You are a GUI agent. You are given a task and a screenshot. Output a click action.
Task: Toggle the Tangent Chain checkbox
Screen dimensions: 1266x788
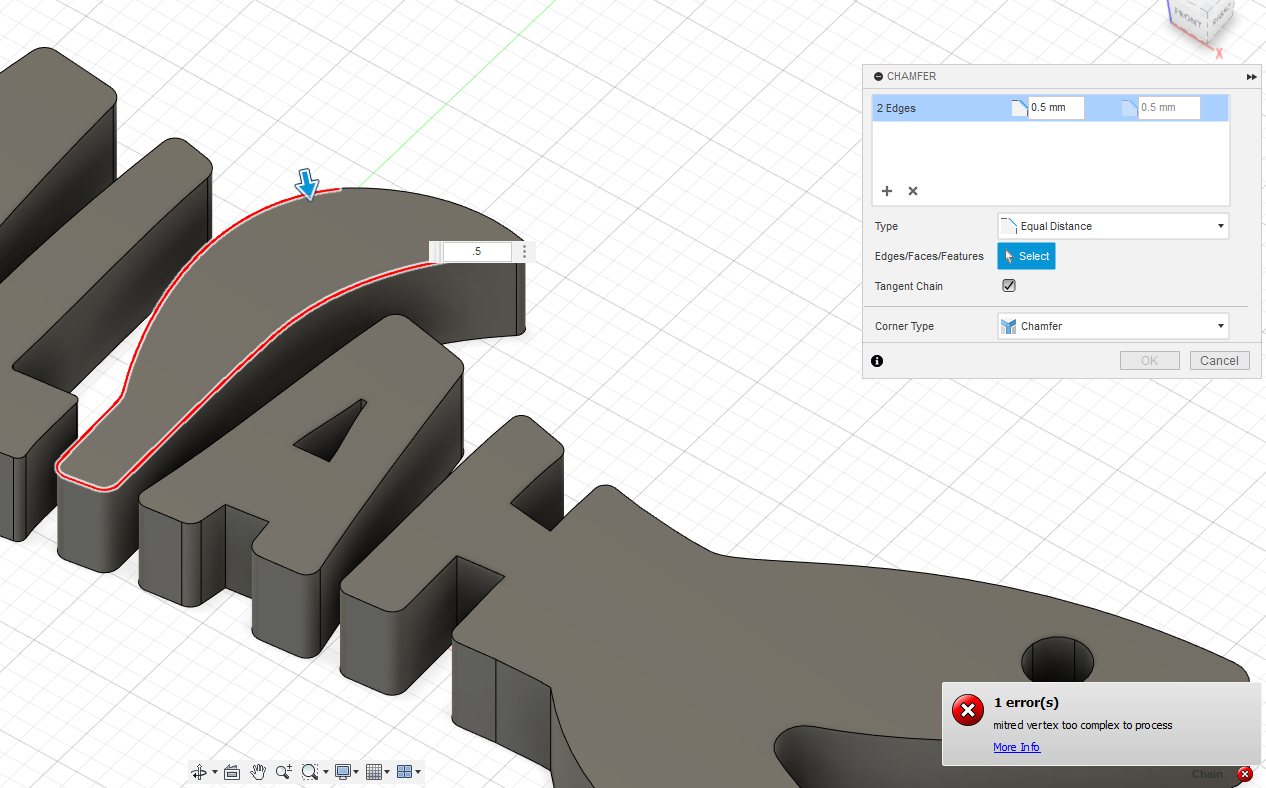pyautogui.click(x=1008, y=285)
